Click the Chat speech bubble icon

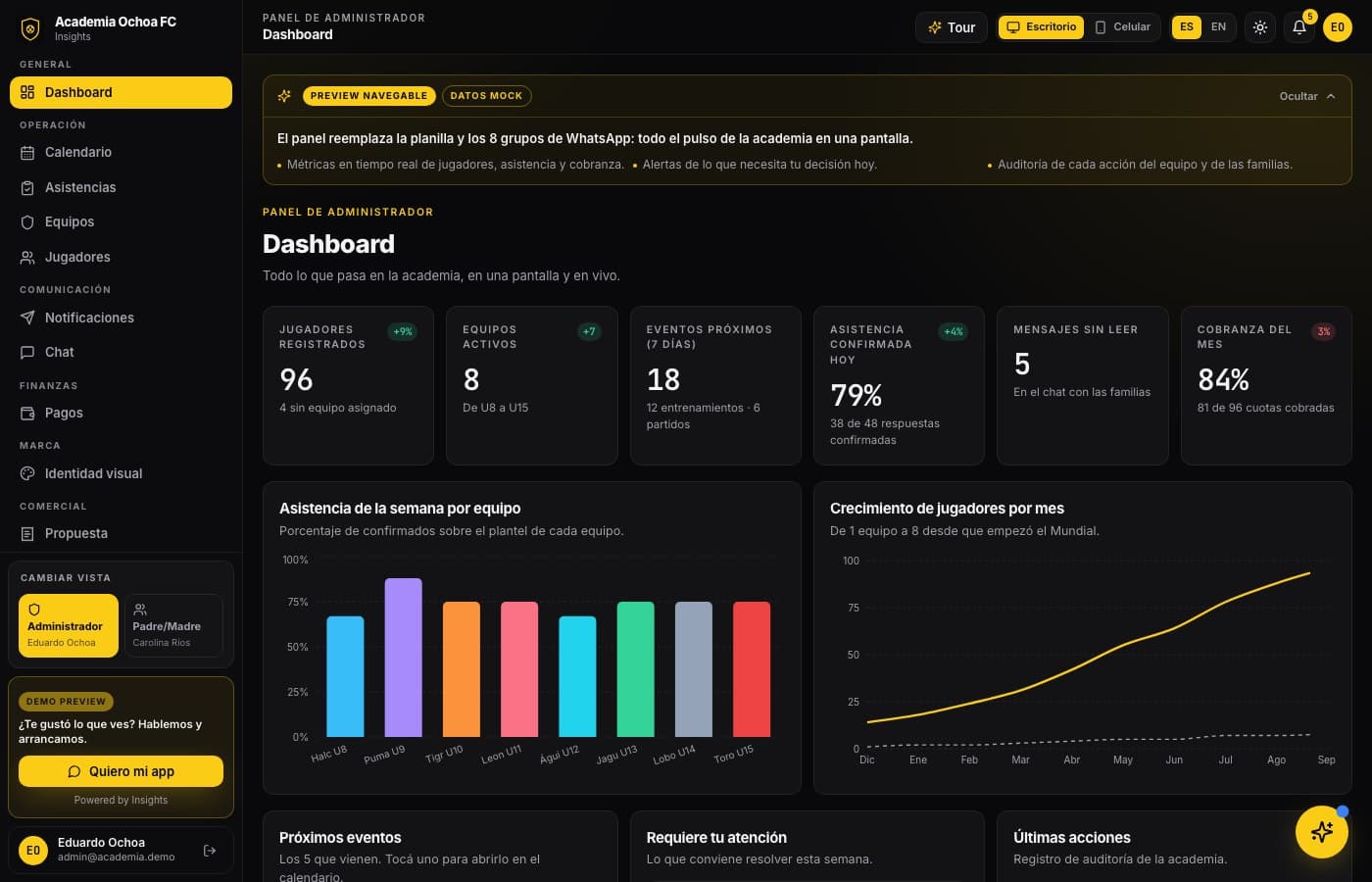coord(27,353)
